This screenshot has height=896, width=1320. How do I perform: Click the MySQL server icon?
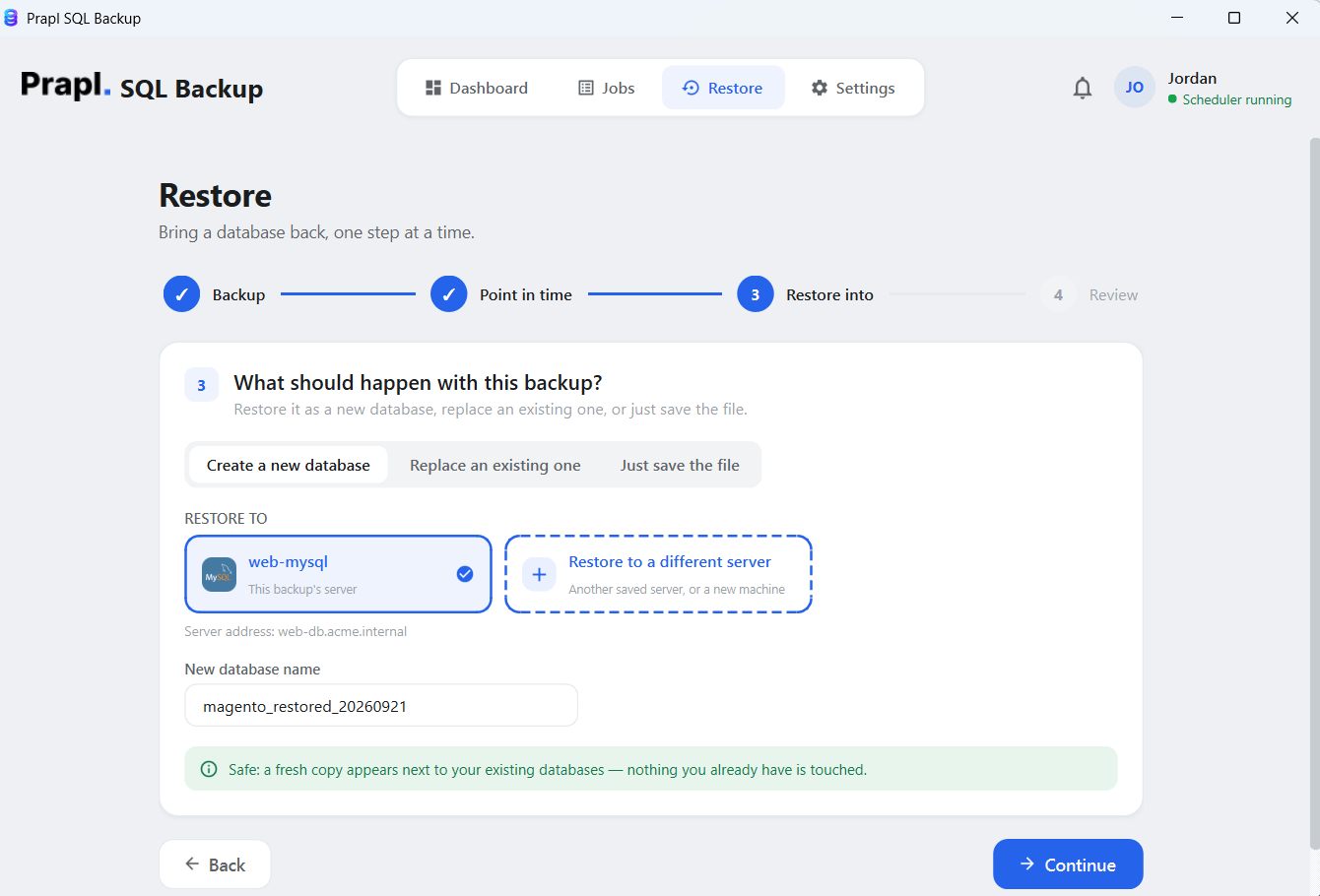[219, 575]
